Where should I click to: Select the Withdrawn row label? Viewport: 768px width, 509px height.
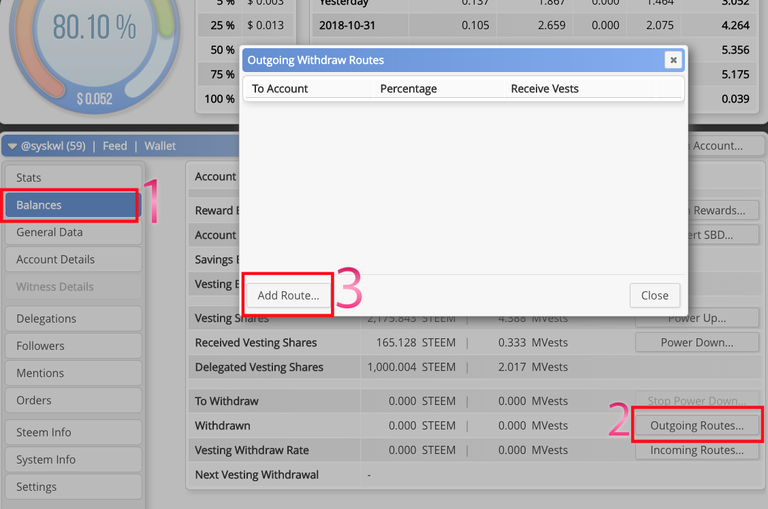pos(222,425)
